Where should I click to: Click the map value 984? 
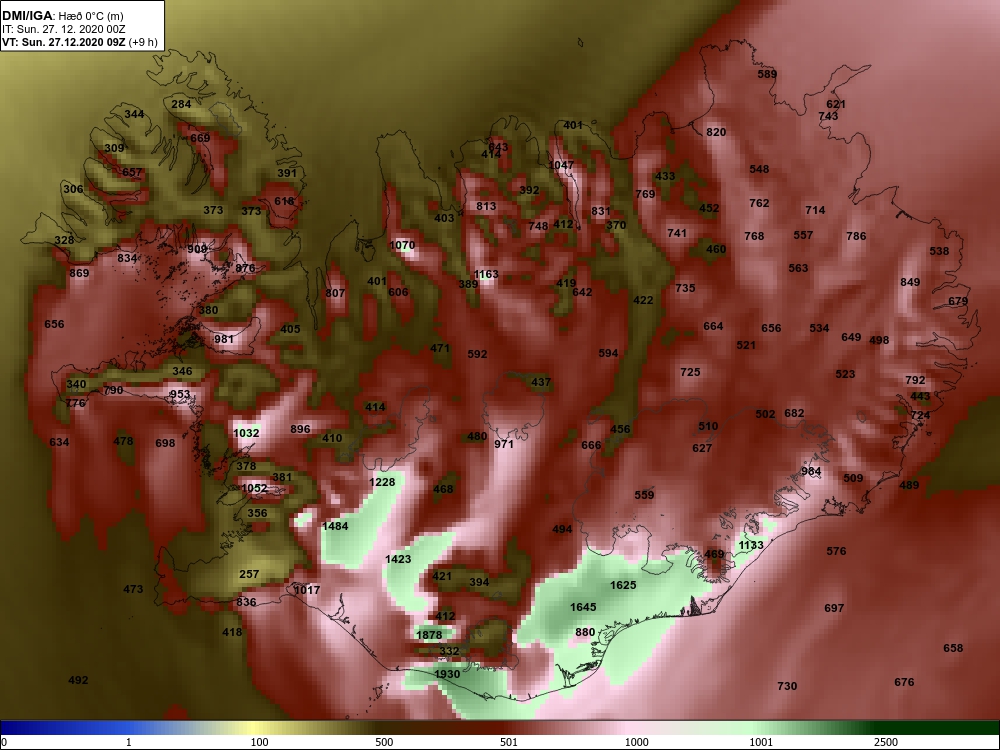coord(811,471)
